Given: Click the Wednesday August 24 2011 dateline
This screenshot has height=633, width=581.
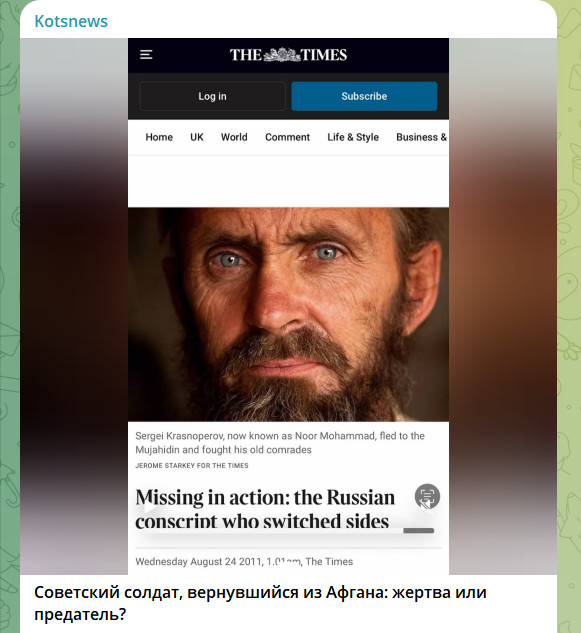Looking at the screenshot, I should (244, 562).
